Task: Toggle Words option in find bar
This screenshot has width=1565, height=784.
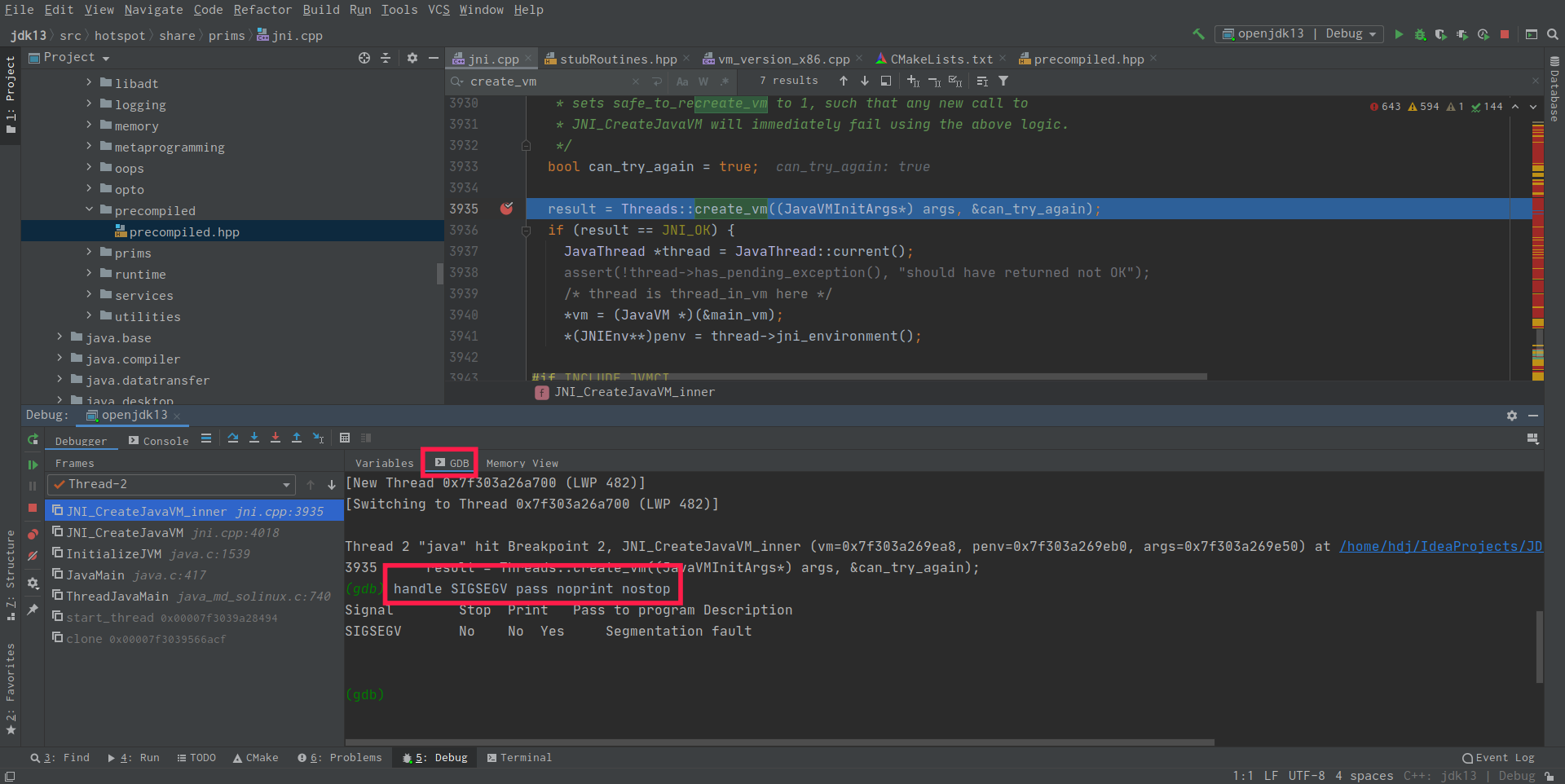Action: coord(703,81)
